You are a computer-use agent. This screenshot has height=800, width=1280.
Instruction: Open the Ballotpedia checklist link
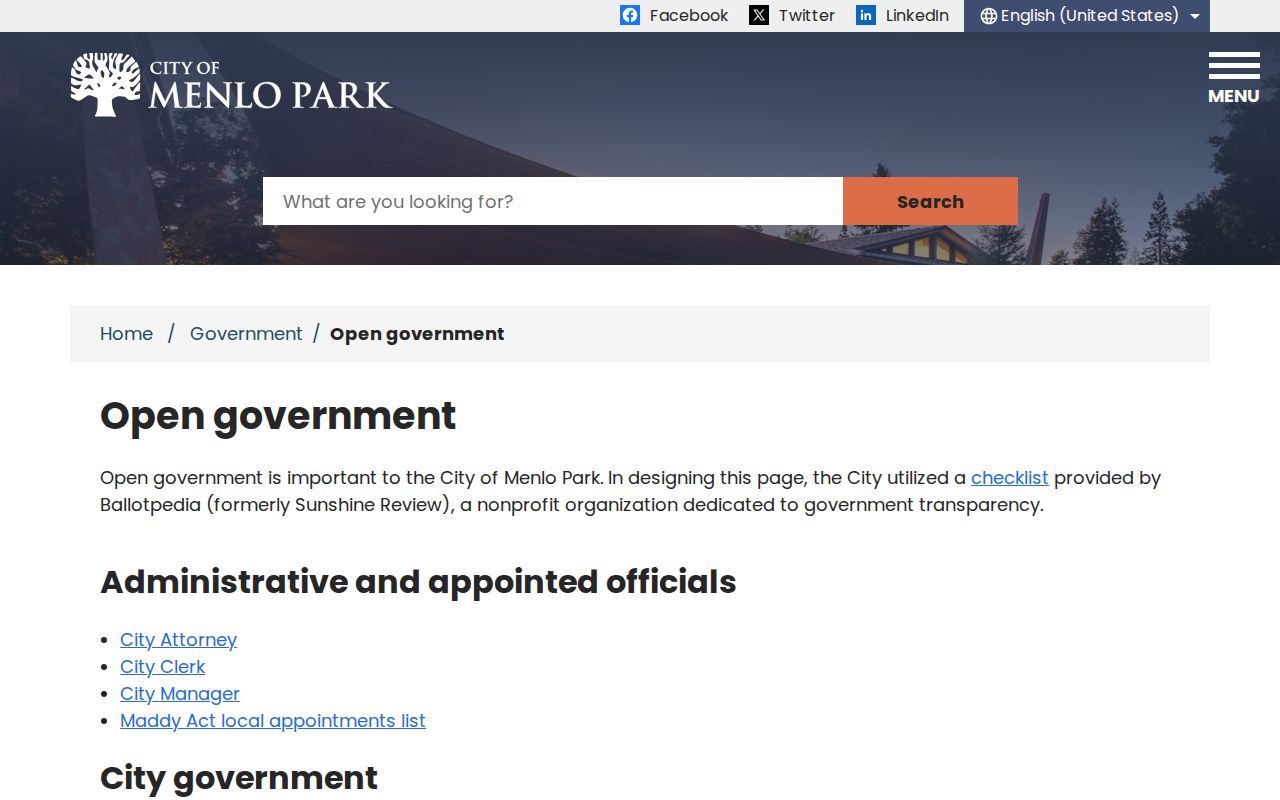(x=1010, y=478)
